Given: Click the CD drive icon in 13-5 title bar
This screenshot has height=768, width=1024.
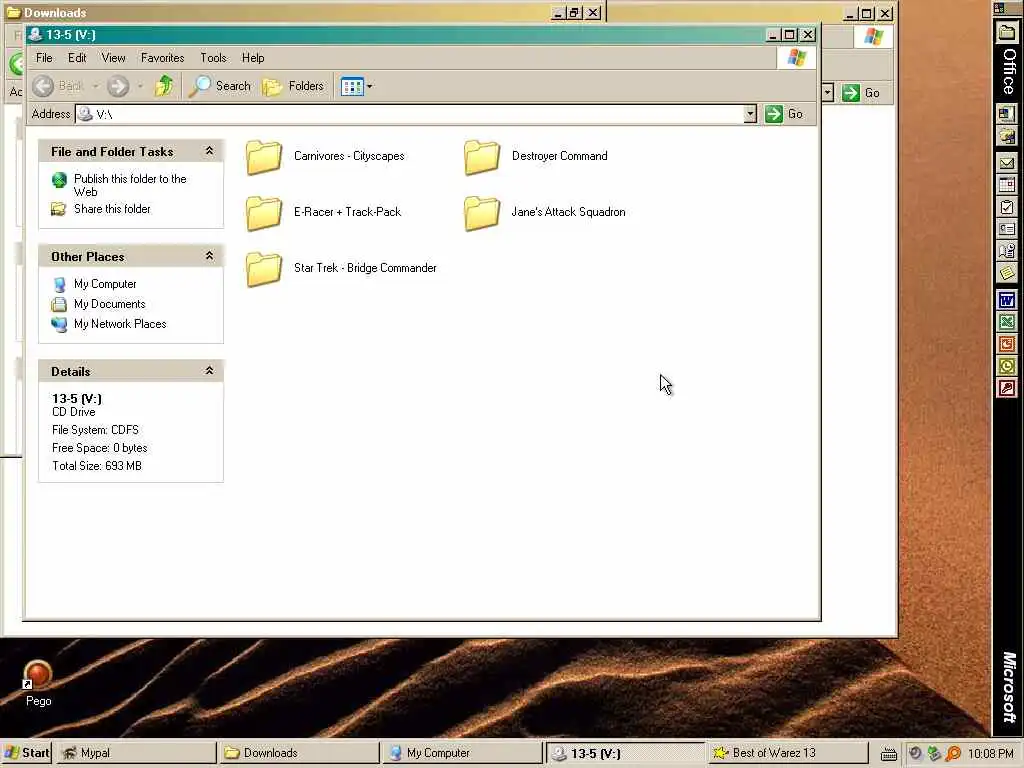Looking at the screenshot, I should click(35, 35).
